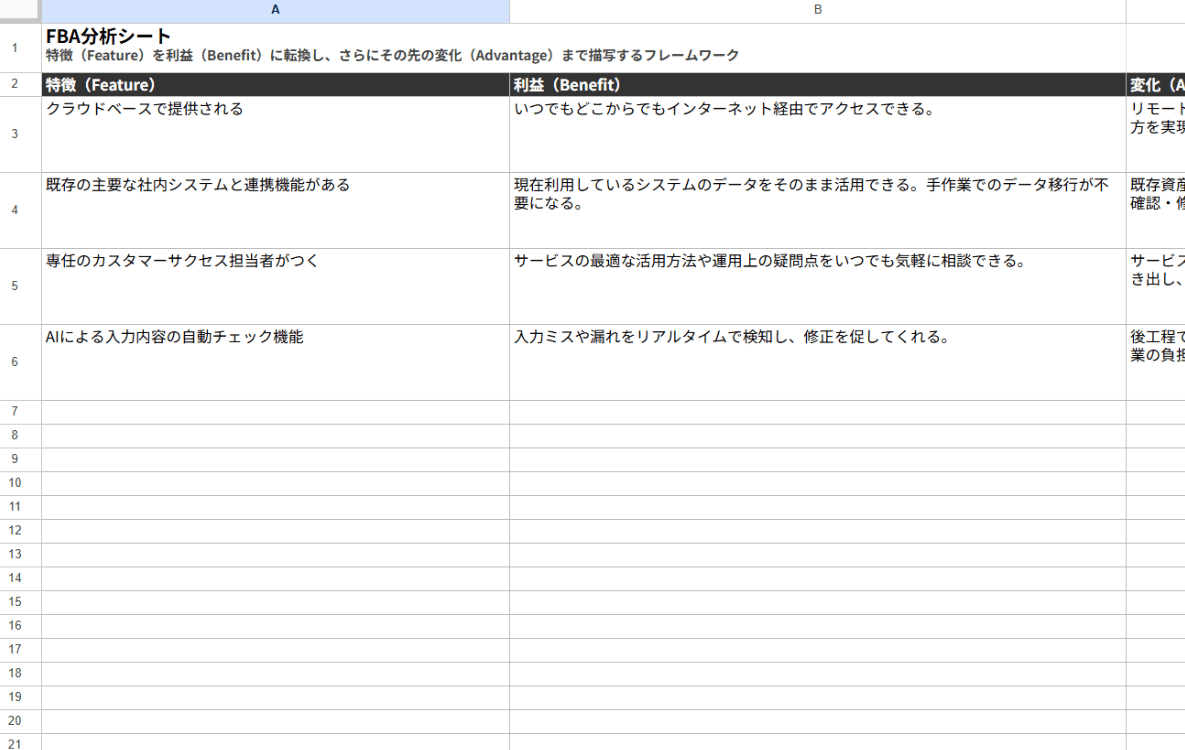Click the benefit cell about 入力ミスや漏れ
Screen dimensions: 1185x750
coord(817,362)
